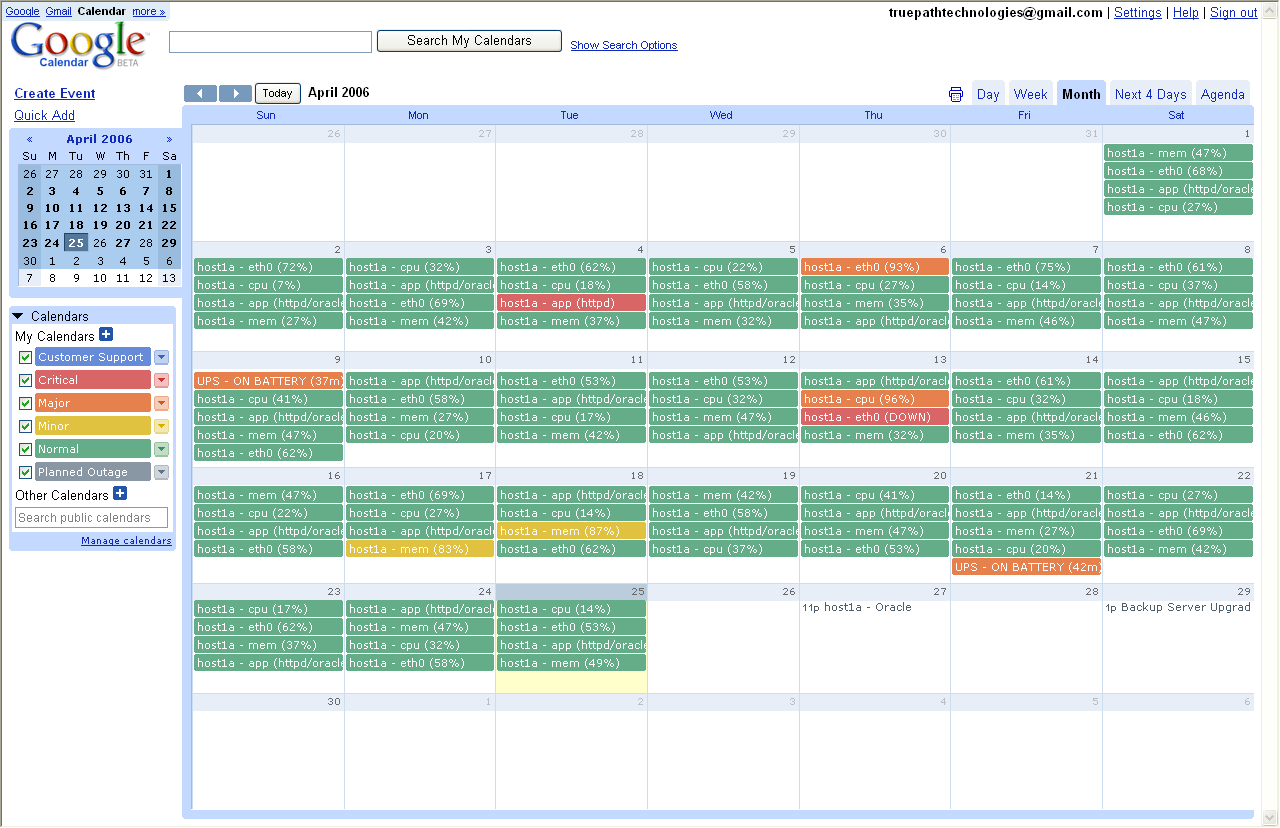Image resolution: width=1280 pixels, height=828 pixels.
Task: Click the calendar search input field
Action: click(x=270, y=42)
